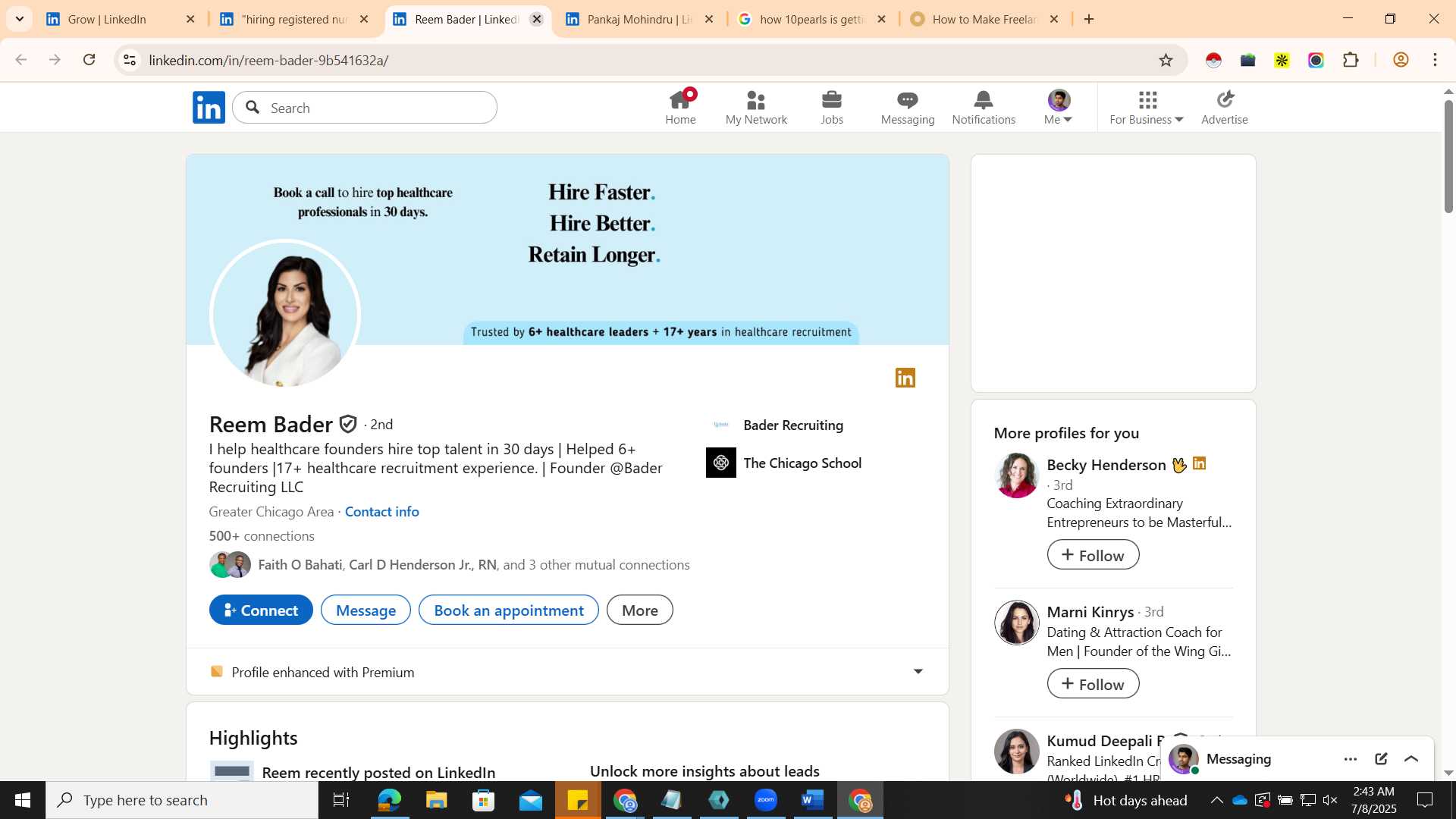Click the LinkedIn logo
Image resolution: width=1456 pixels, height=819 pixels.
209,108
